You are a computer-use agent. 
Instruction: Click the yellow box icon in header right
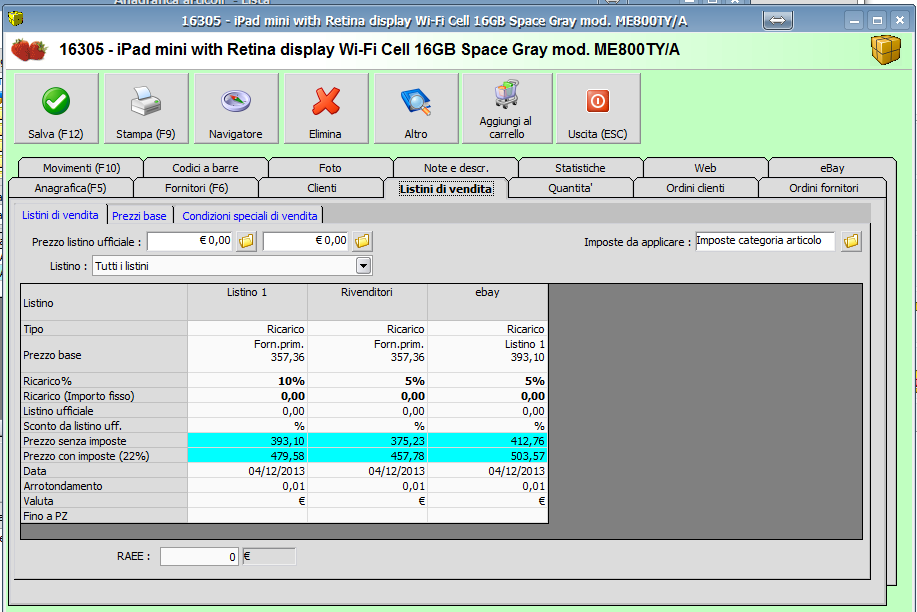(x=885, y=49)
